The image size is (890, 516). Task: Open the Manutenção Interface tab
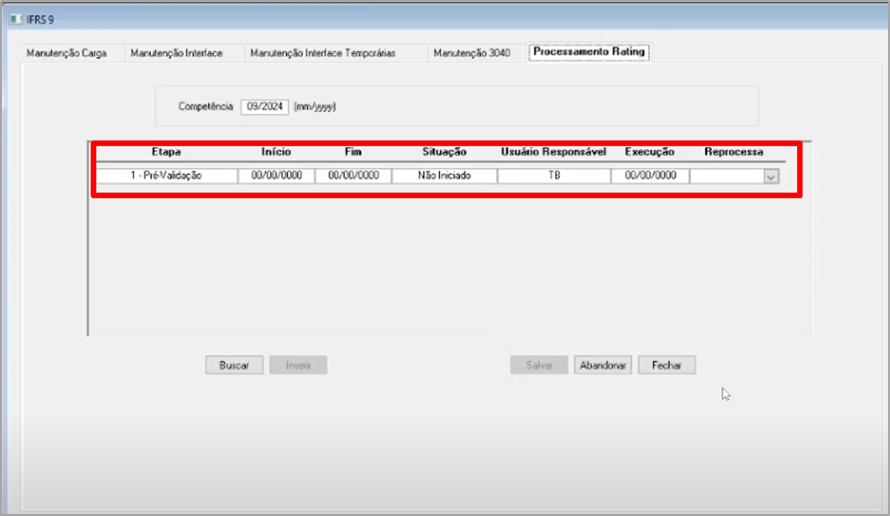(x=177, y=53)
